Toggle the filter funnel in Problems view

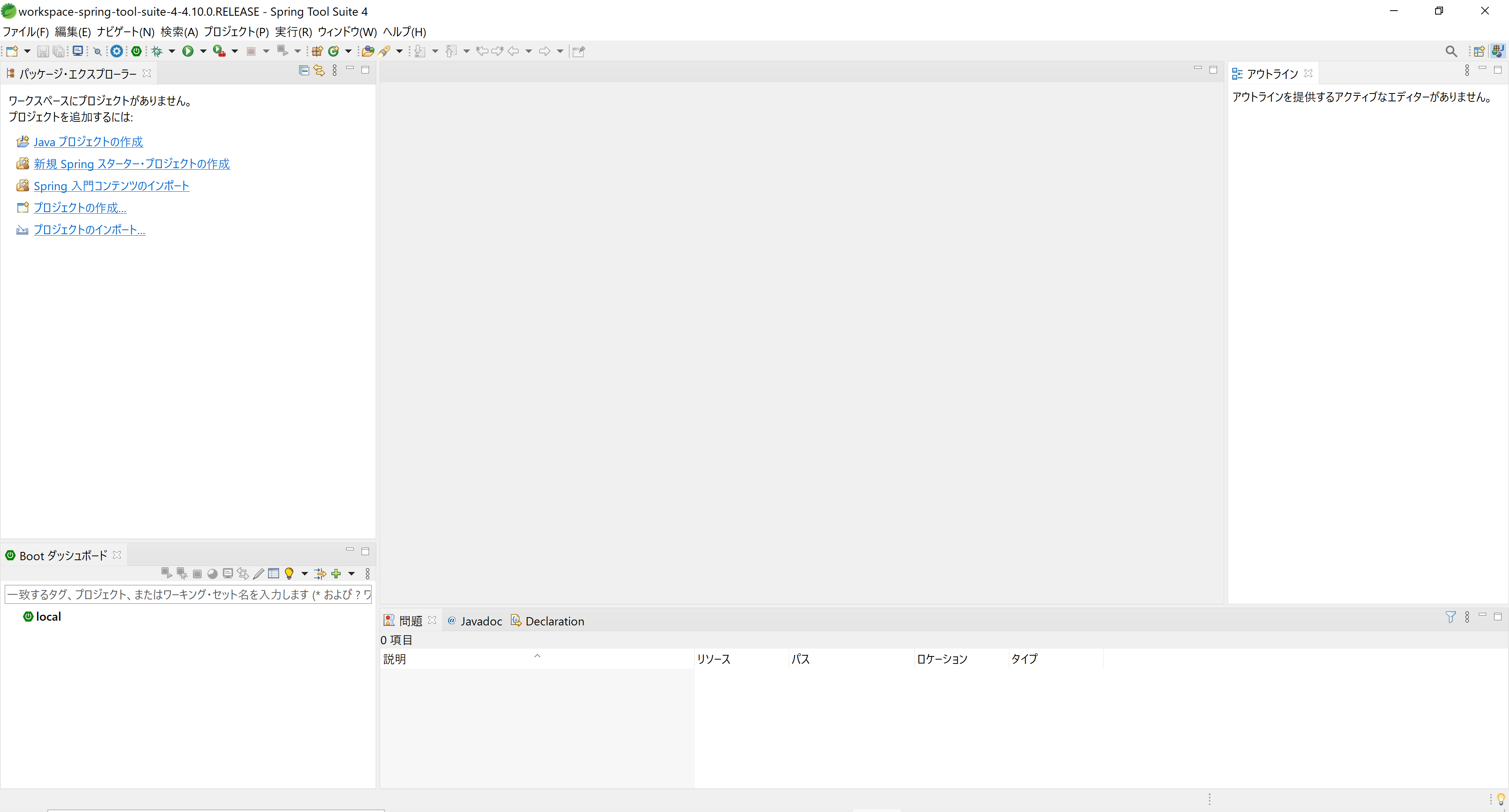pyautogui.click(x=1450, y=617)
